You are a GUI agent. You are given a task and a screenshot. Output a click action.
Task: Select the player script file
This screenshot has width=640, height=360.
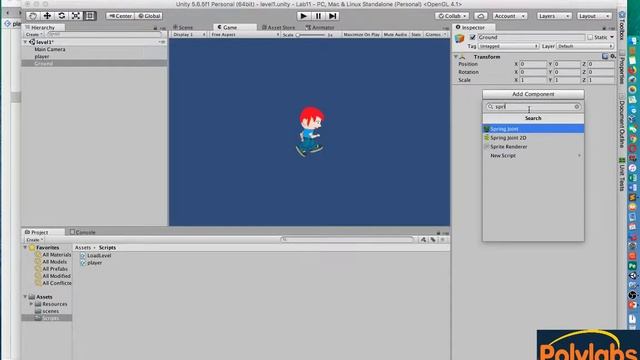pyautogui.click(x=91, y=263)
